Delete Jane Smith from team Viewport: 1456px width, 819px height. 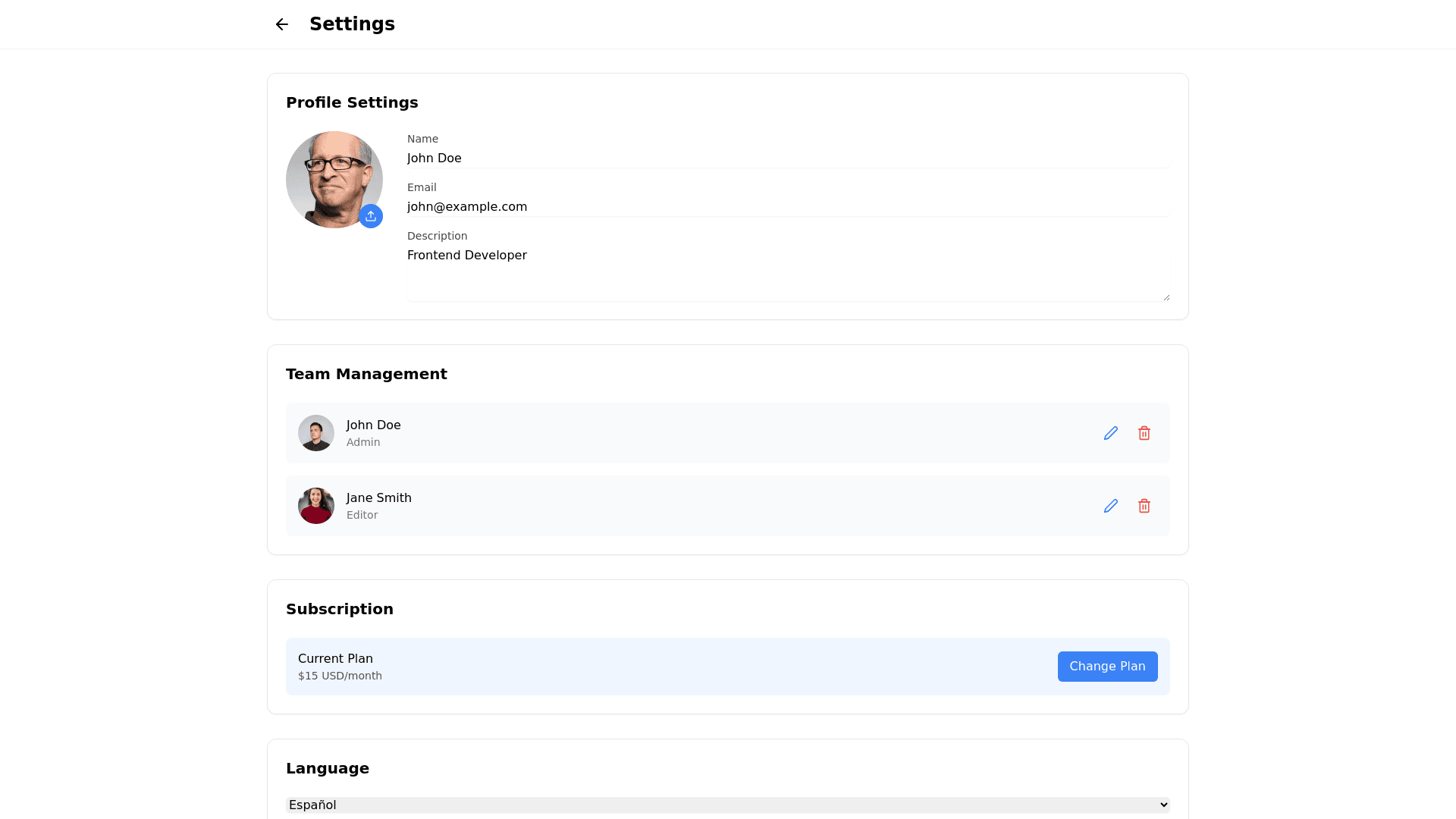[x=1144, y=506]
